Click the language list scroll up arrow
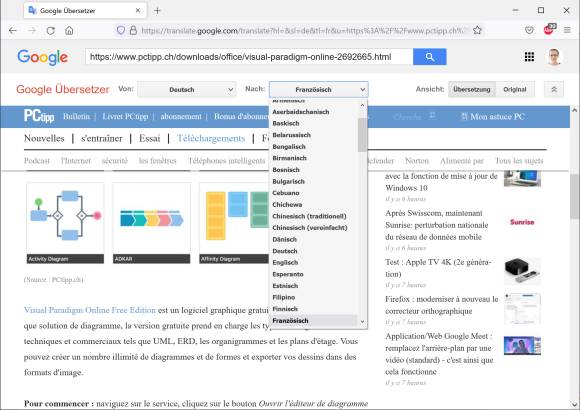580x410 pixels. [362, 105]
